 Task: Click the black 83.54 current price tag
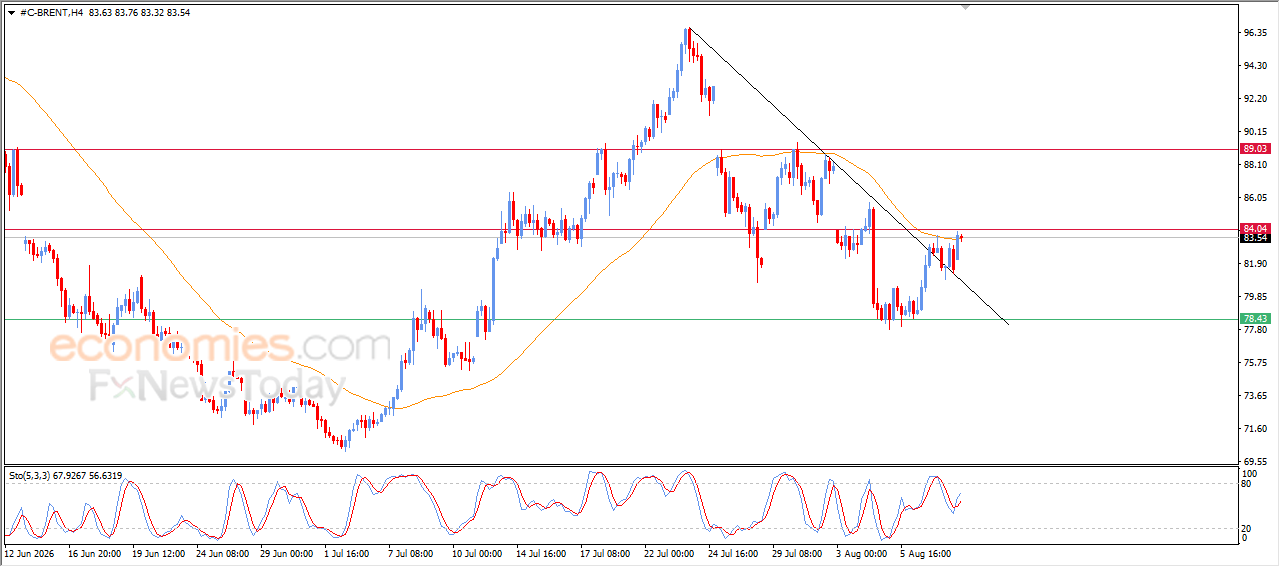point(1254,238)
